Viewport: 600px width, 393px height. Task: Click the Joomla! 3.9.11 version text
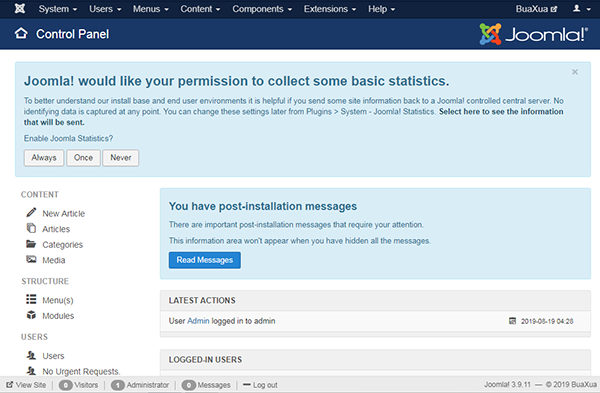pos(507,384)
